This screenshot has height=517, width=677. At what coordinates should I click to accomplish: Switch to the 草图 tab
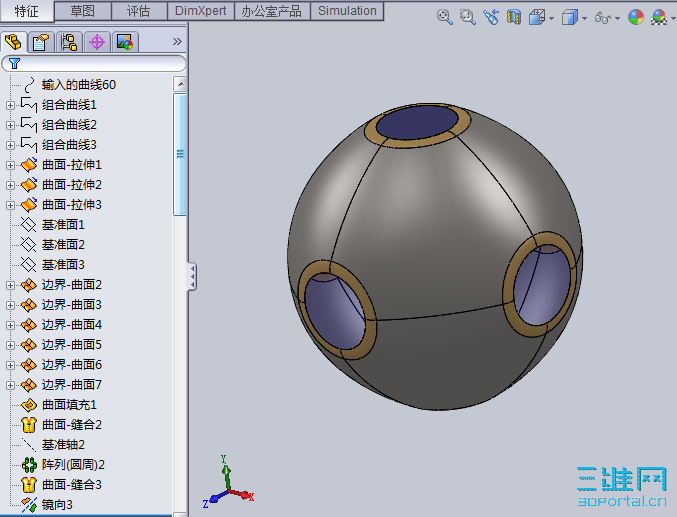click(x=83, y=11)
